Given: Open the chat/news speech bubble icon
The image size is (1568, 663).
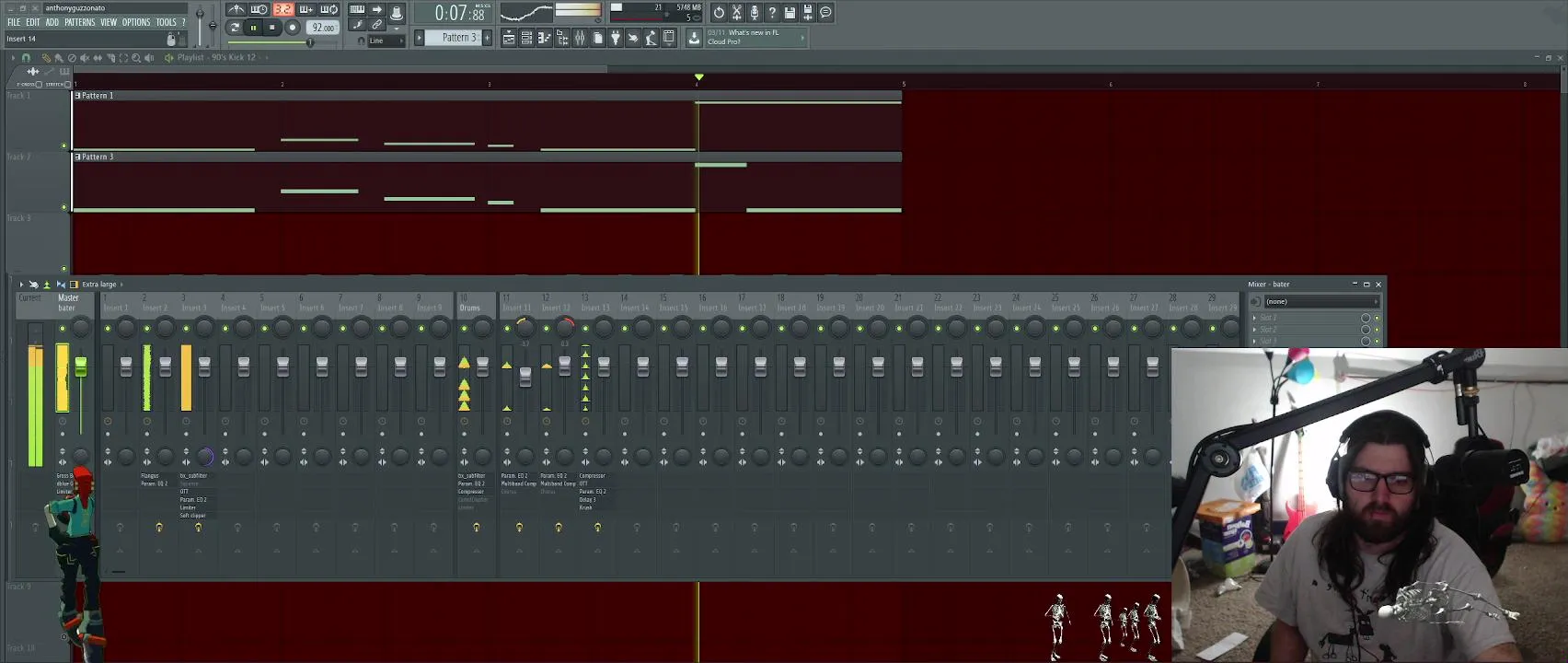Looking at the screenshot, I should click(825, 12).
